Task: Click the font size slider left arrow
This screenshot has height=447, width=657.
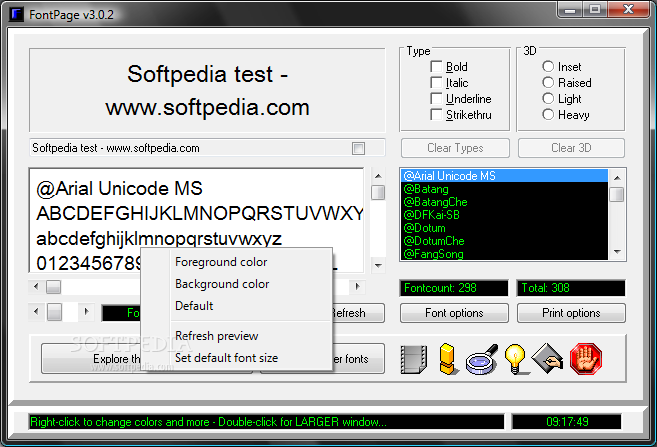Action: tap(36, 312)
